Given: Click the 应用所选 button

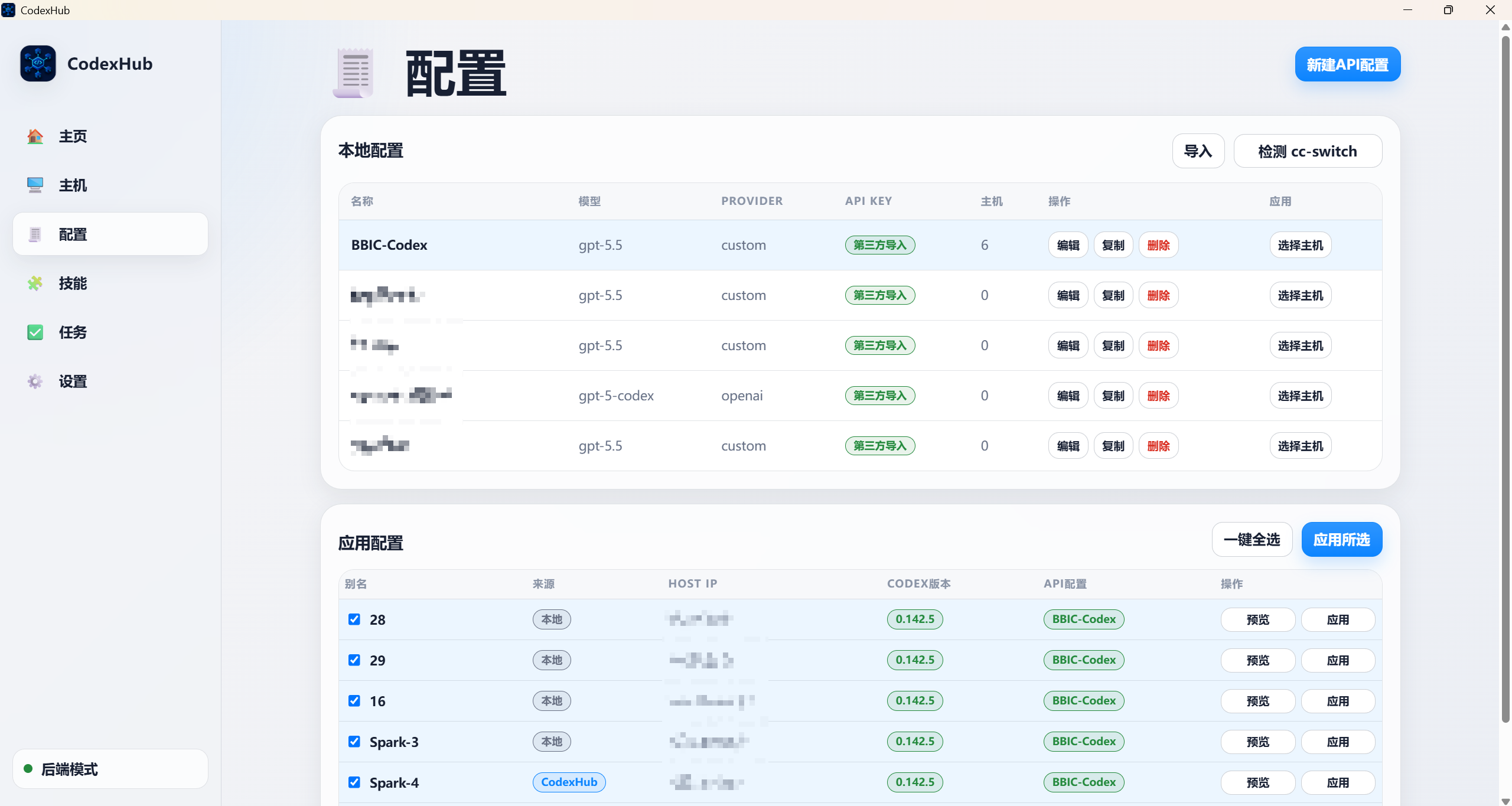Looking at the screenshot, I should pos(1342,540).
